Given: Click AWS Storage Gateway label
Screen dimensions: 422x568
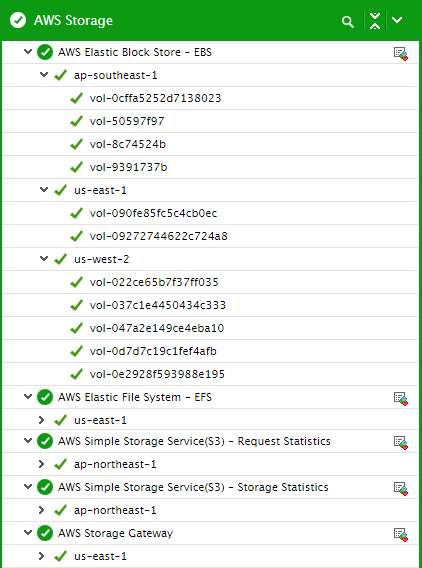Looking at the screenshot, I should 115,533.
